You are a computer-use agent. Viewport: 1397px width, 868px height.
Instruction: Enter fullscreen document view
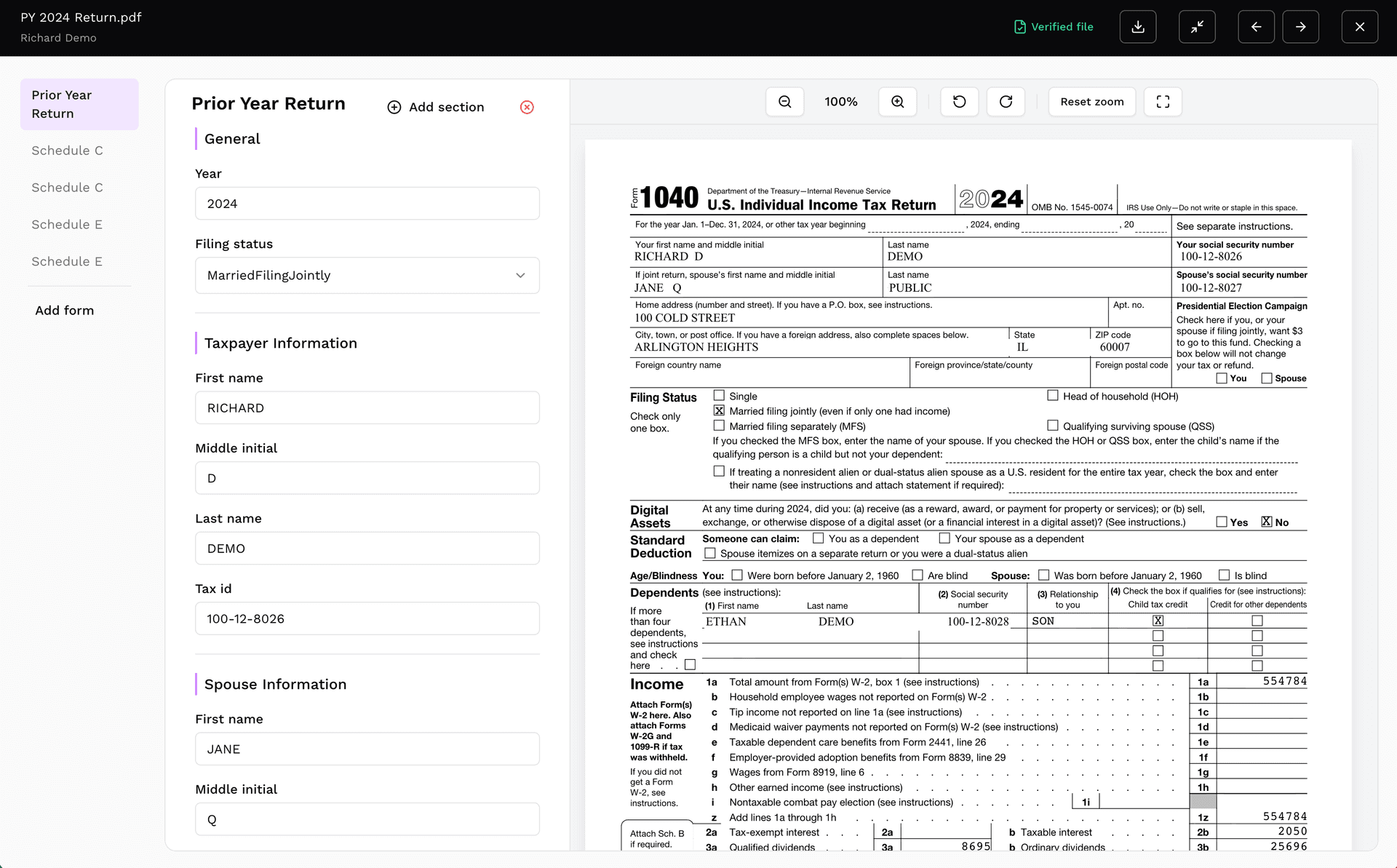pyautogui.click(x=1163, y=102)
